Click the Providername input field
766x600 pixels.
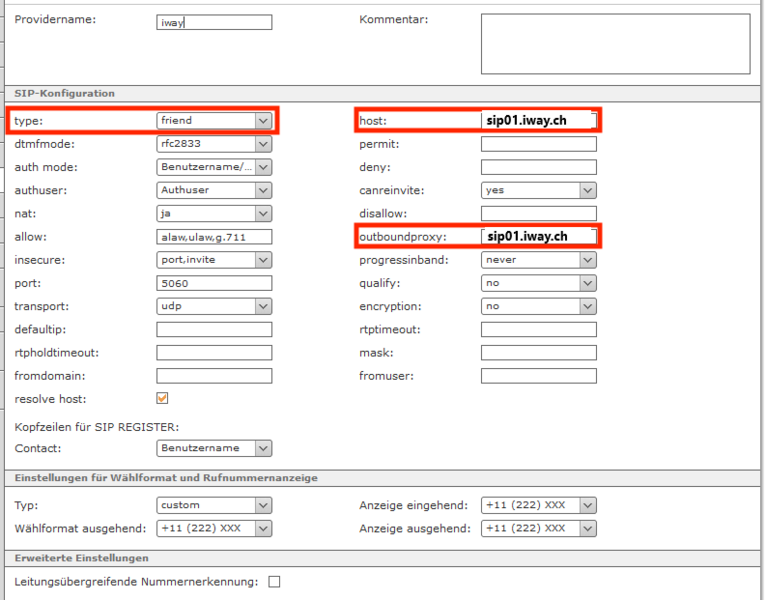coord(214,22)
